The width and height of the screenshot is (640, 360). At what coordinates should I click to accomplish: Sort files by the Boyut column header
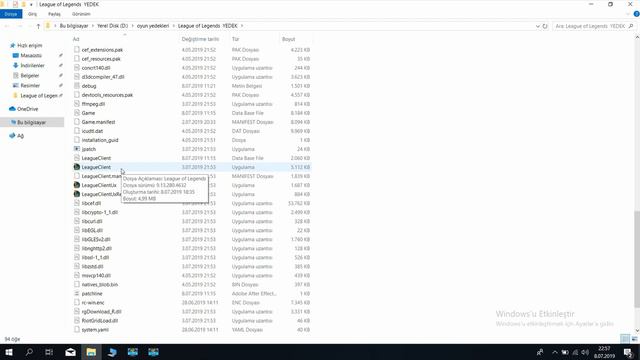coord(289,39)
